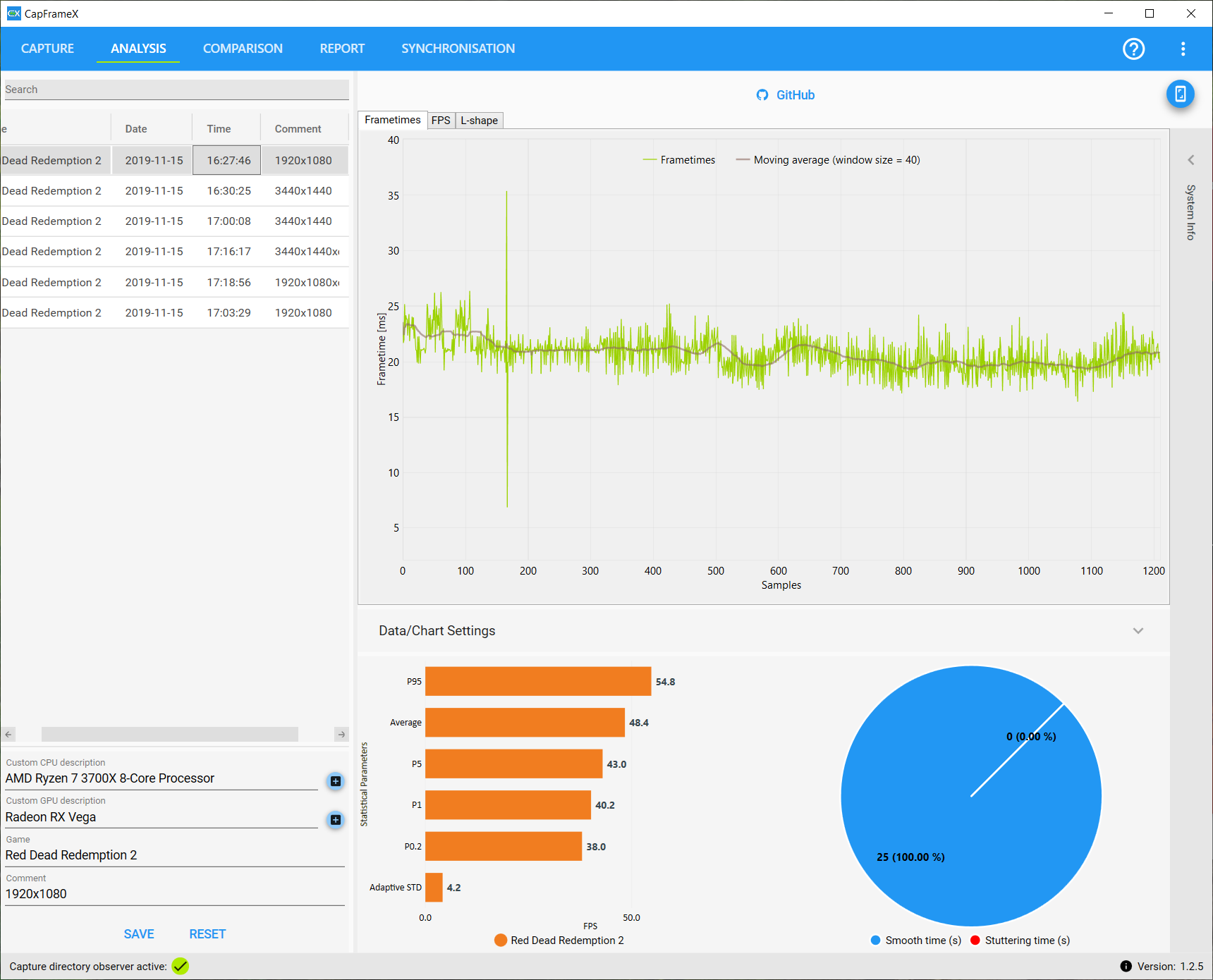
Task: Toggle Frametimes series in chart legend
Action: pyautogui.click(x=678, y=160)
